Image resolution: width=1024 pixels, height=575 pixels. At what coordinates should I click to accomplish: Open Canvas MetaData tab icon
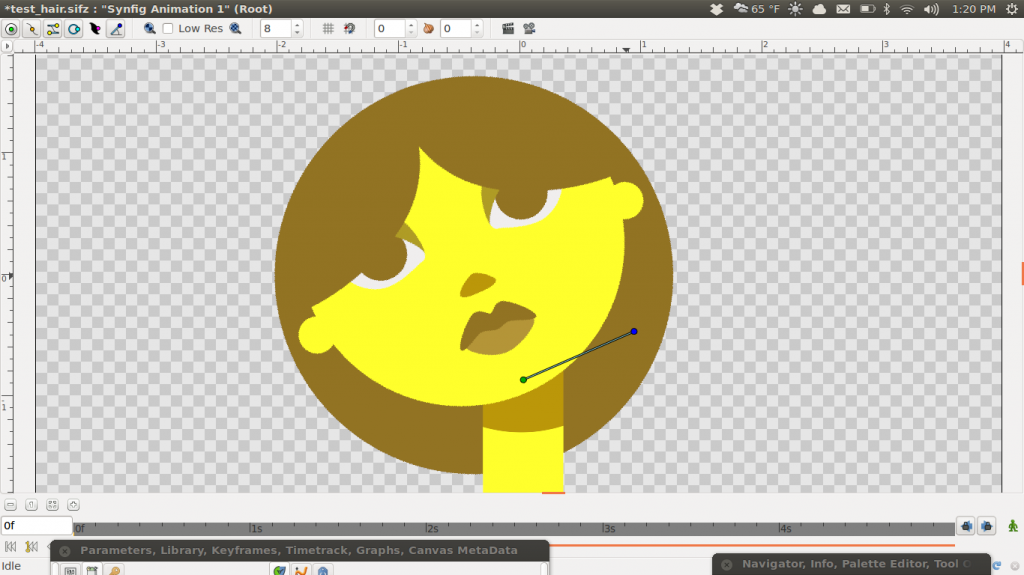[323, 570]
